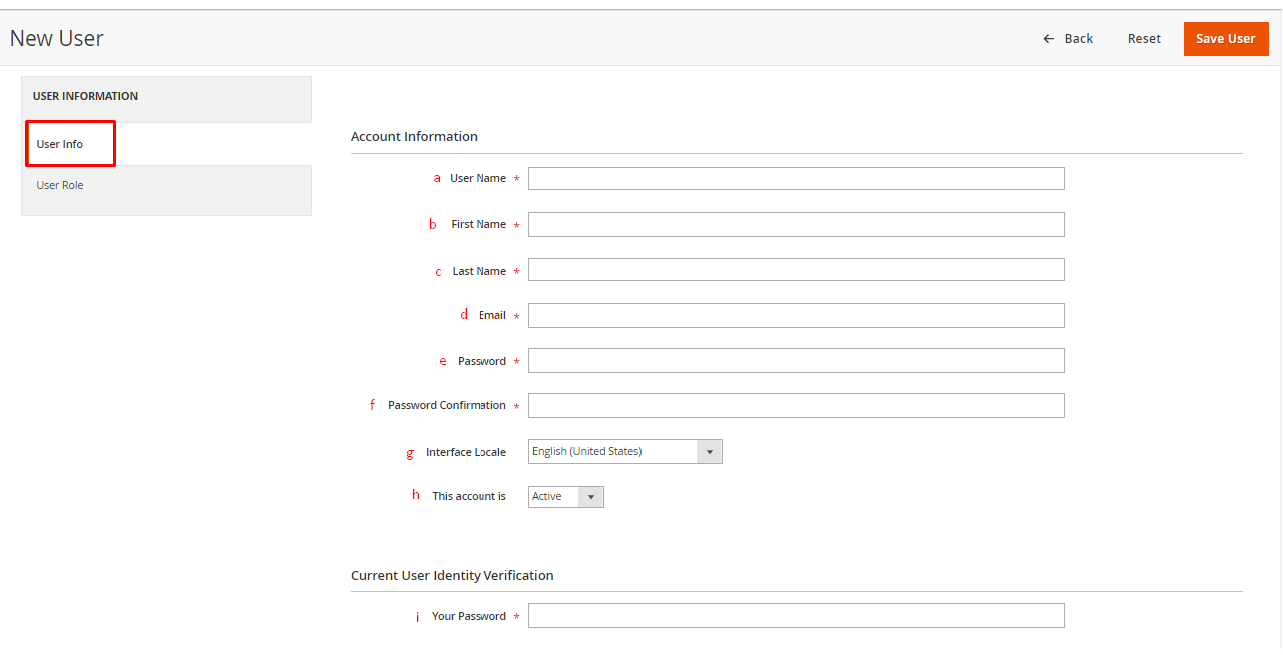1283x655 pixels.
Task: Click the Current User Identity Verification heading
Action: pos(452,575)
